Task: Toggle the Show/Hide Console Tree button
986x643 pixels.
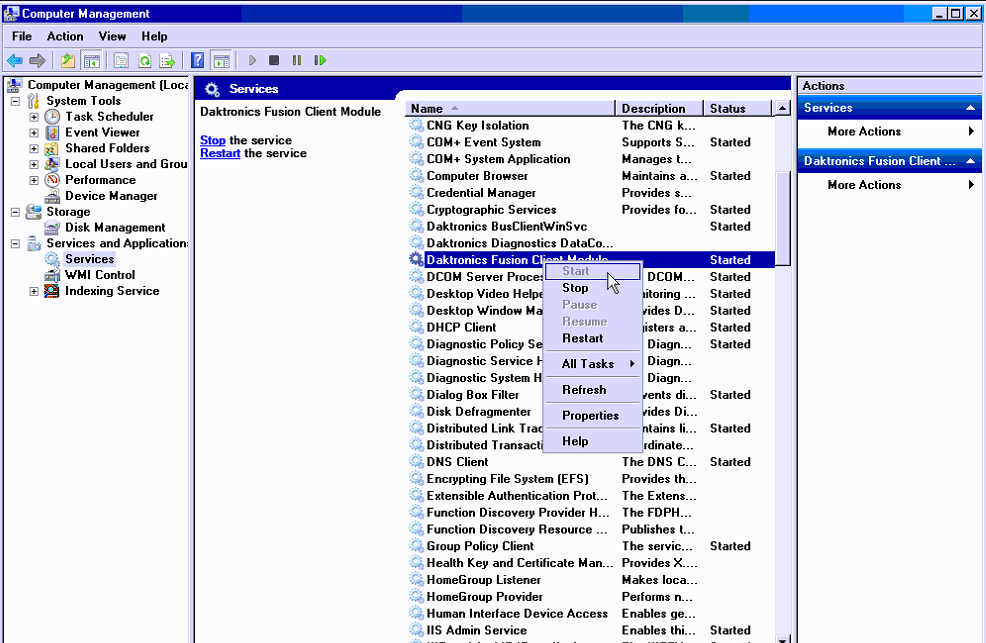Action: (x=91, y=61)
